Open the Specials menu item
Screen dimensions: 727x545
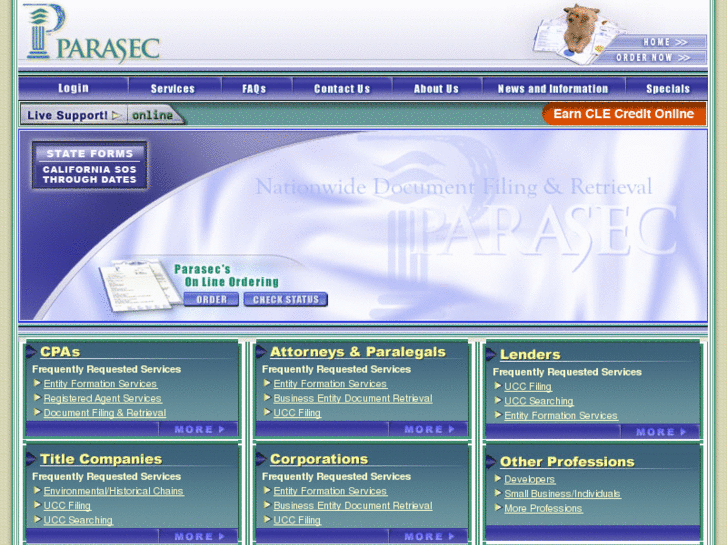pos(668,89)
